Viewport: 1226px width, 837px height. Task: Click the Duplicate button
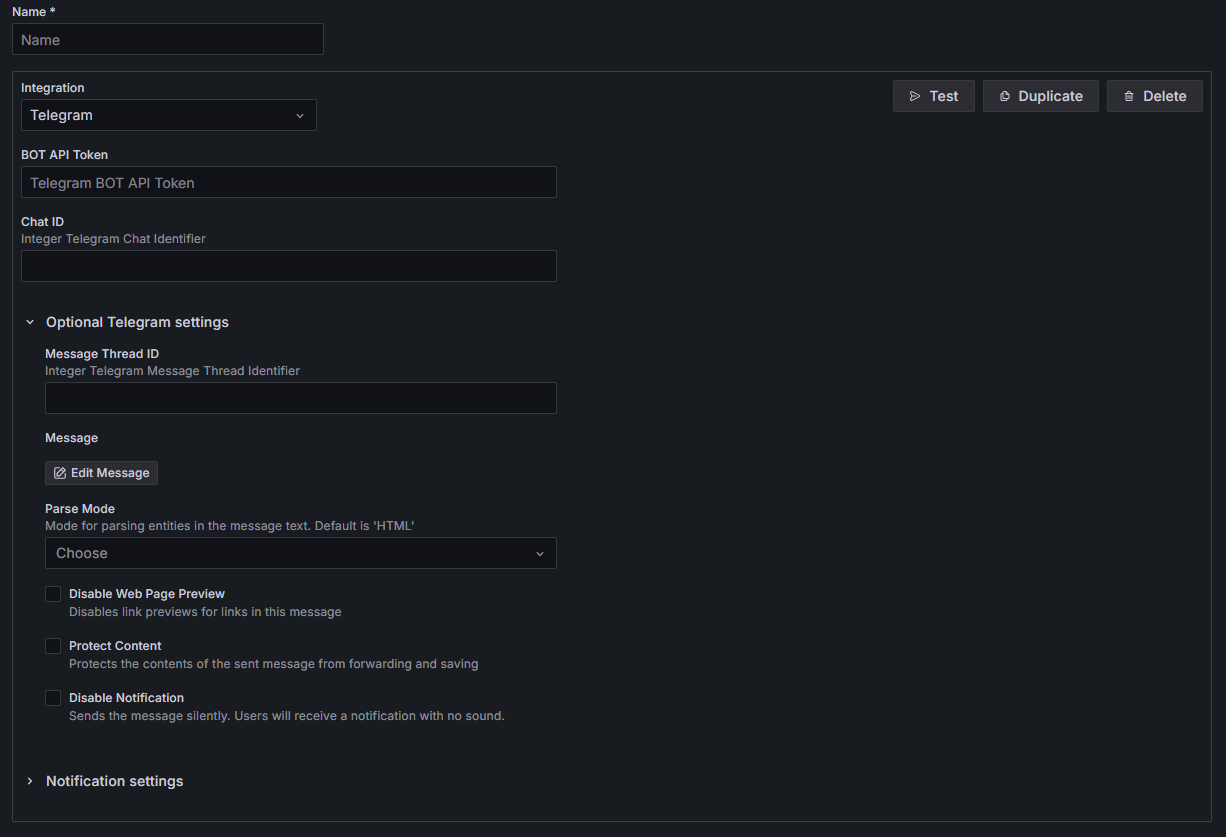click(x=1041, y=96)
